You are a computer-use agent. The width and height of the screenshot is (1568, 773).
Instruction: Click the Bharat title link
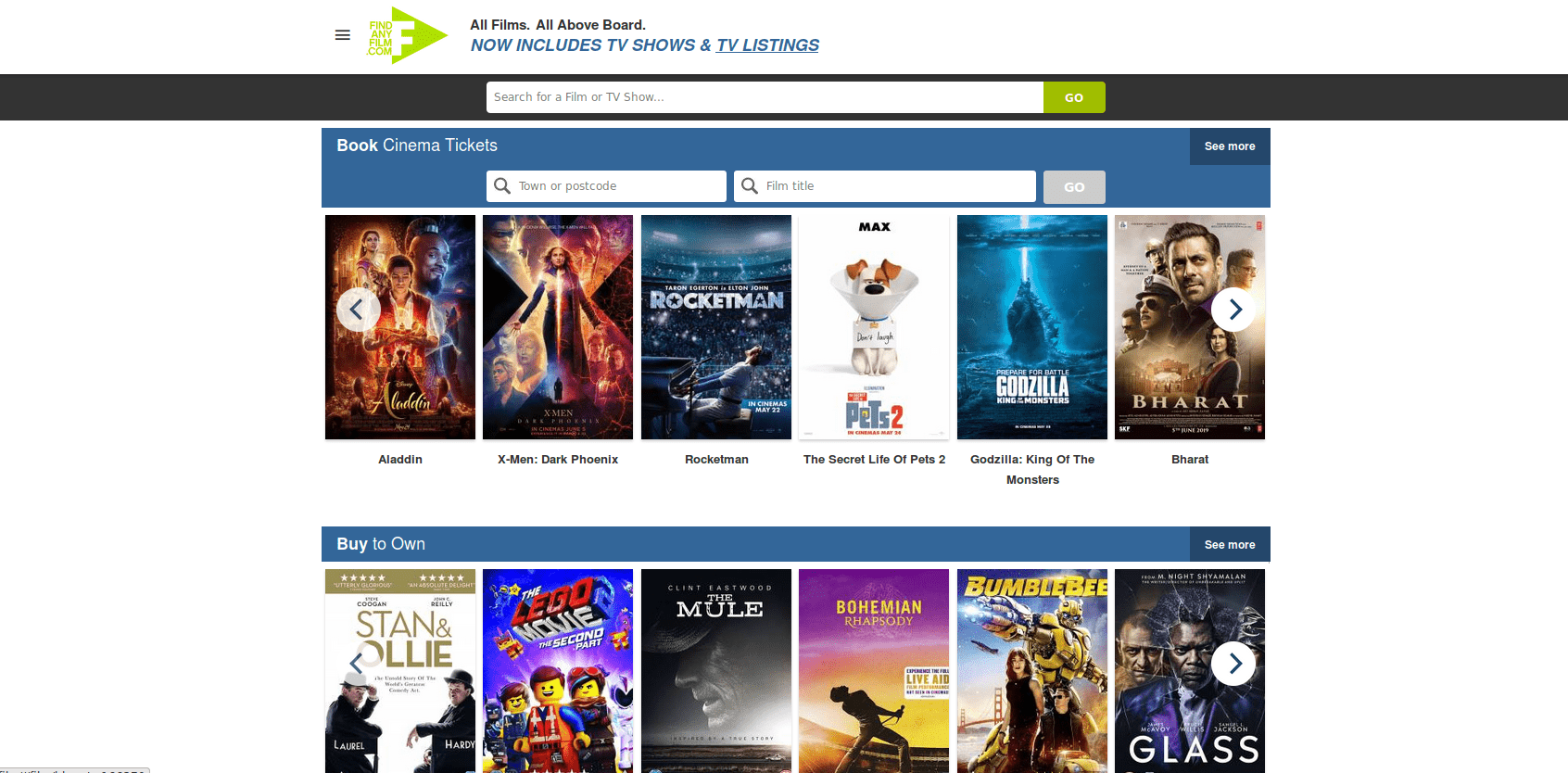pos(1190,460)
